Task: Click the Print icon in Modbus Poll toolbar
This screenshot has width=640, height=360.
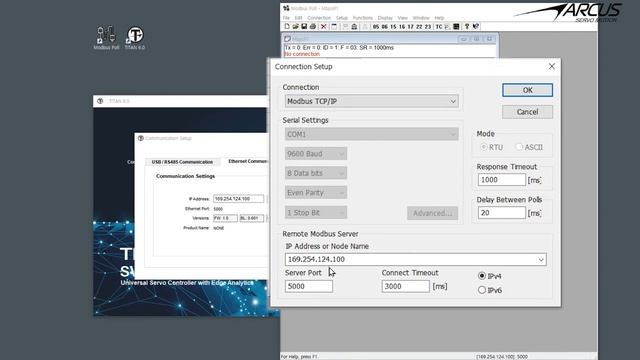Action: click(x=313, y=27)
